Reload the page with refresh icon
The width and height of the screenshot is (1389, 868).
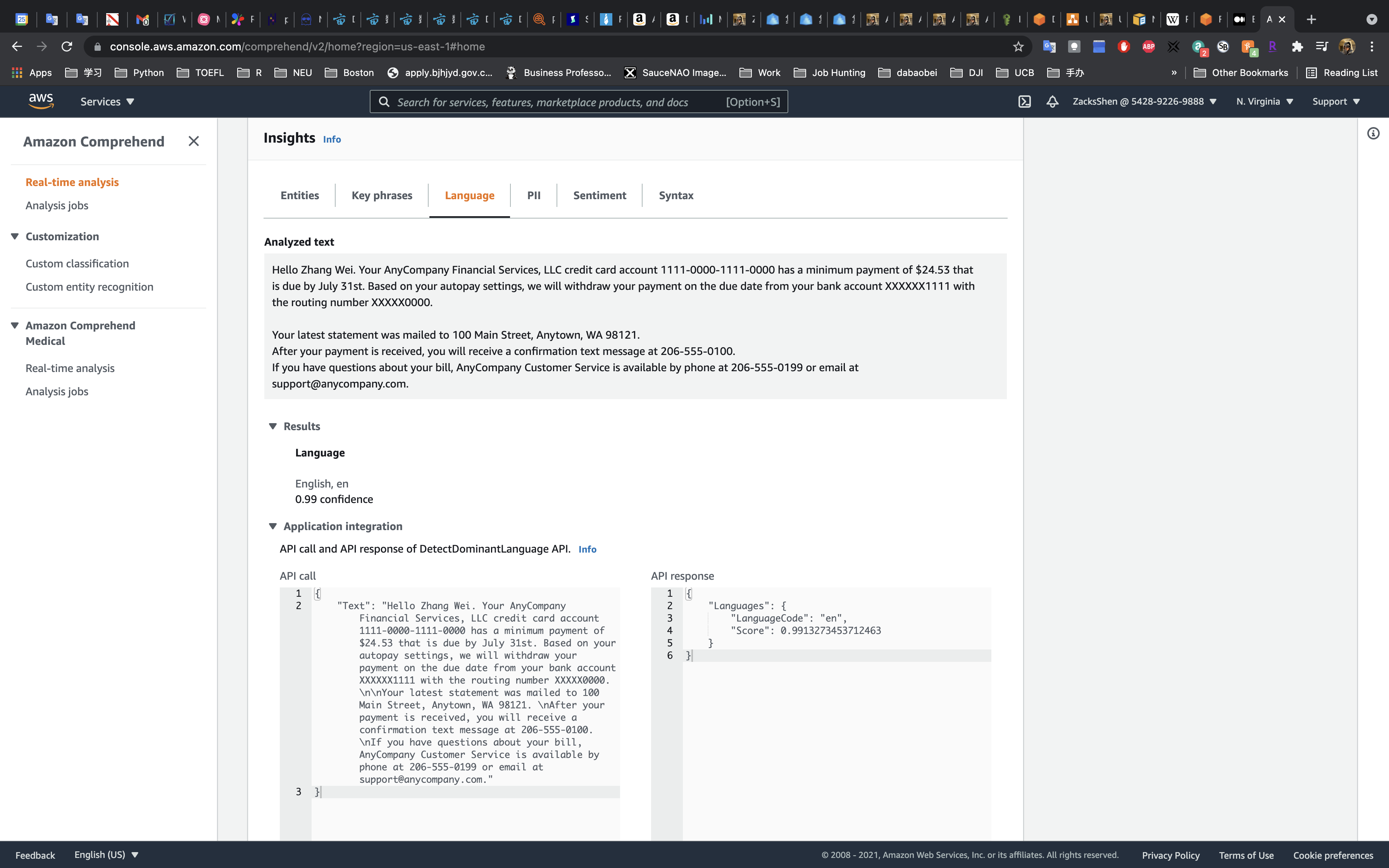click(67, 46)
